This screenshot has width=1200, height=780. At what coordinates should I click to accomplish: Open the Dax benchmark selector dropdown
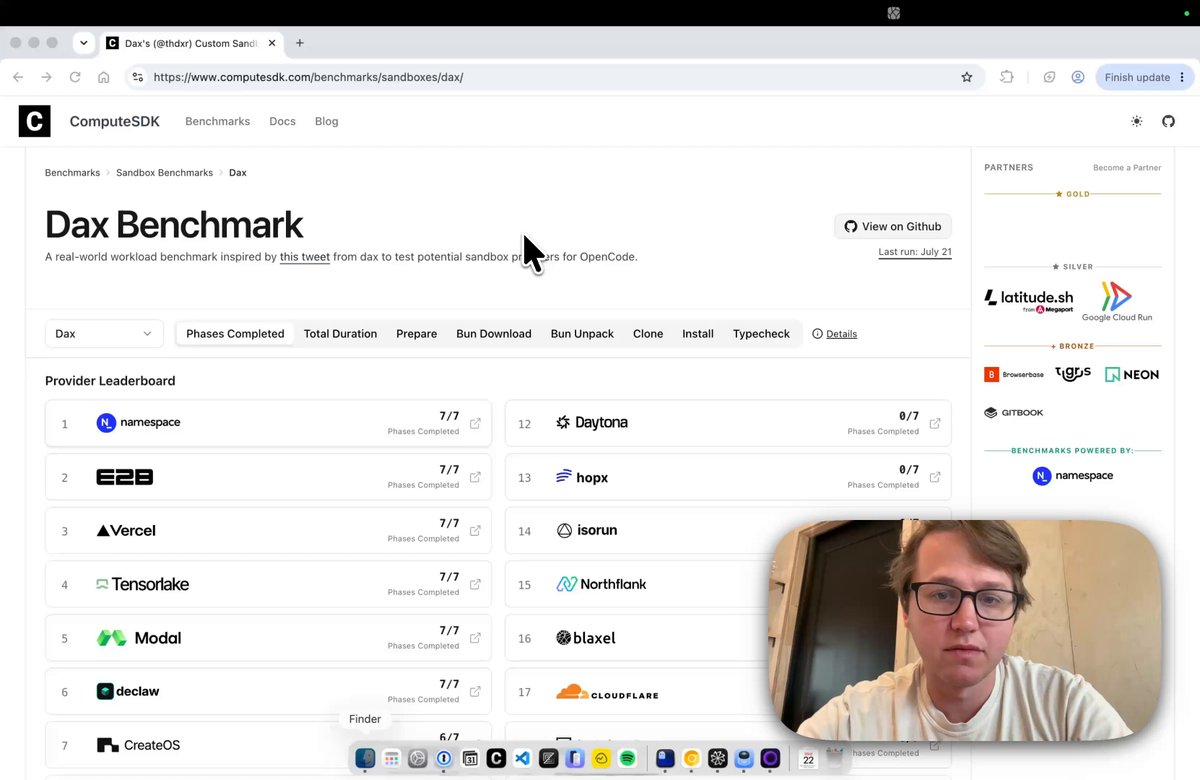(104, 334)
